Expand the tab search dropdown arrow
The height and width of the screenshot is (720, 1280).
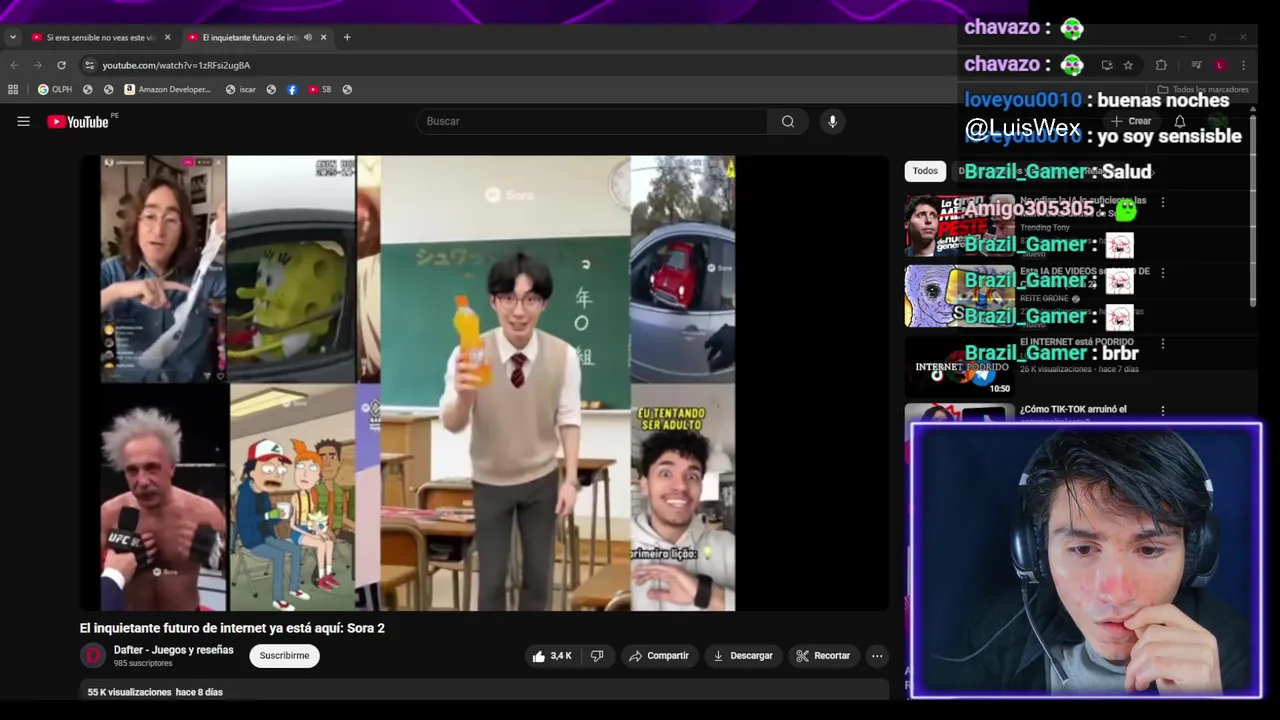tap(13, 37)
